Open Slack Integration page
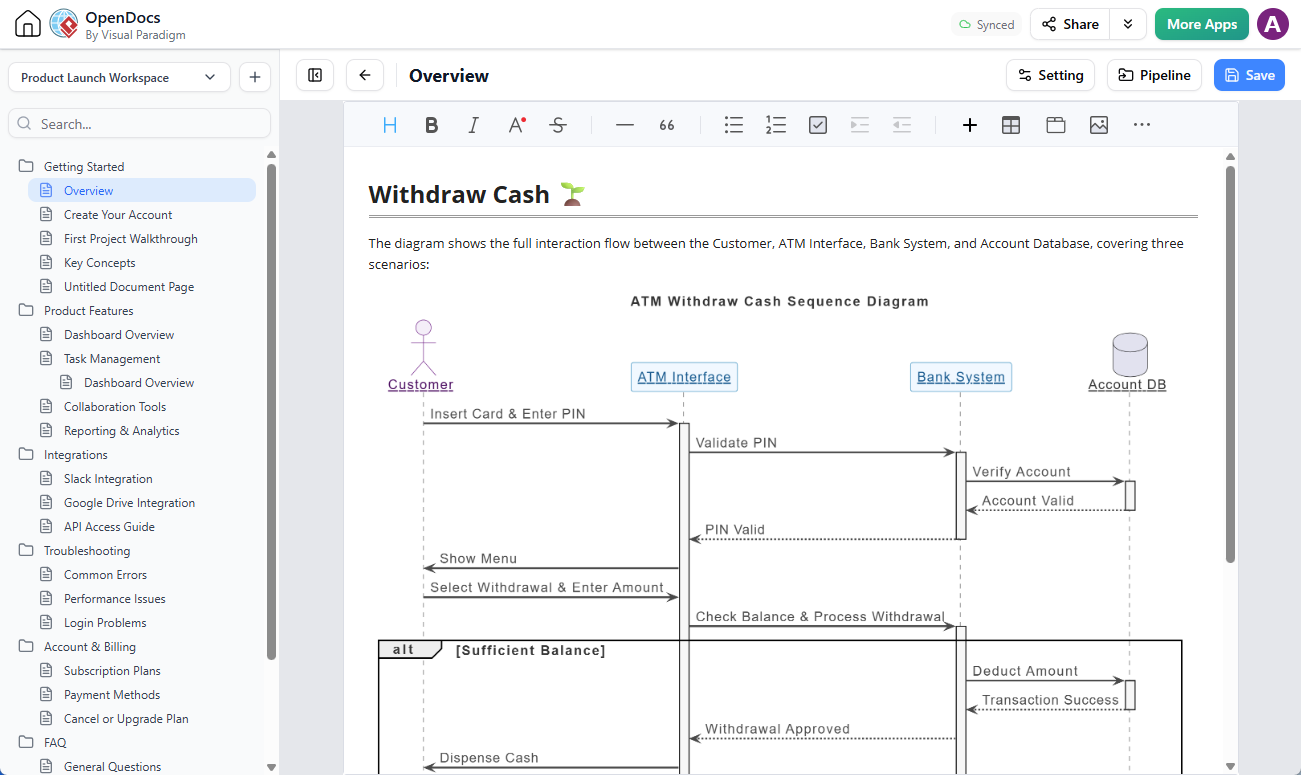Image resolution: width=1301 pixels, height=775 pixels. [x=108, y=479]
